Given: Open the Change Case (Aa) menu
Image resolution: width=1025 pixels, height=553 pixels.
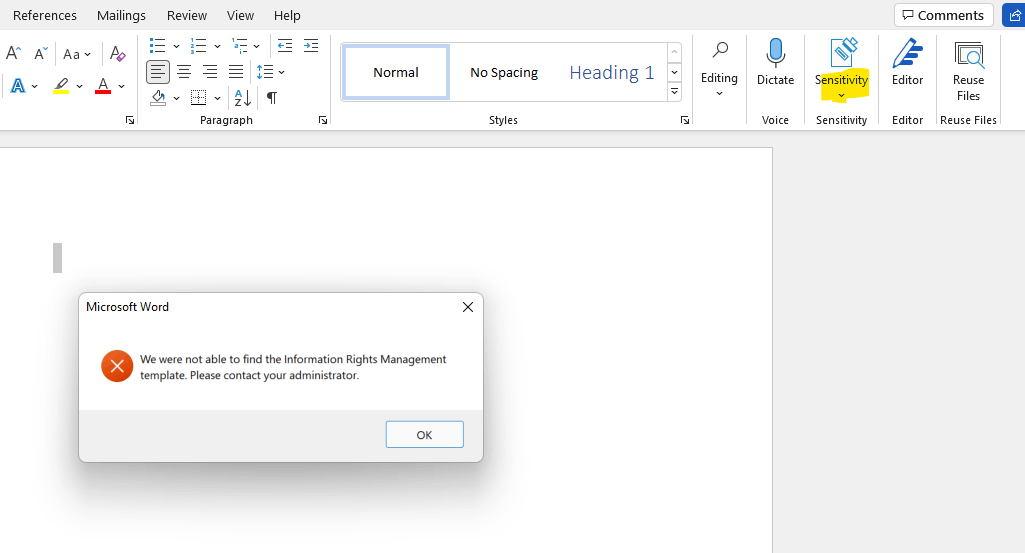Looking at the screenshot, I should pos(76,54).
